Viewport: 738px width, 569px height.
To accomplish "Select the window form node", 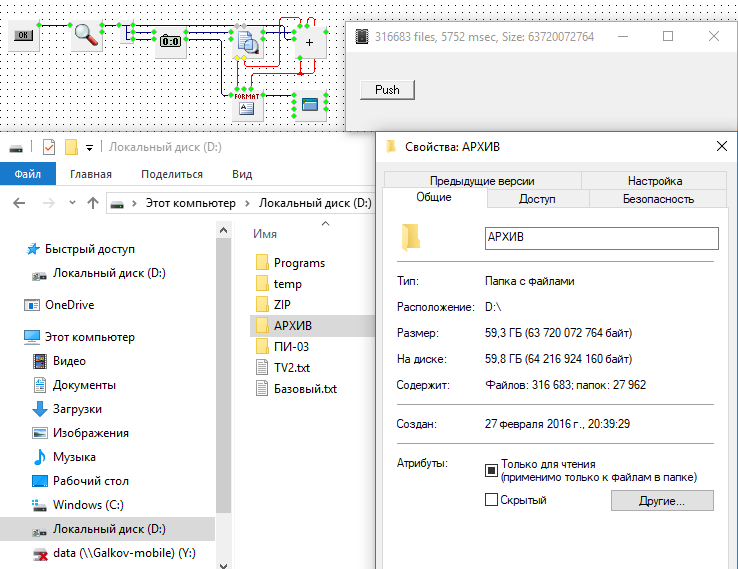I will tap(309, 103).
